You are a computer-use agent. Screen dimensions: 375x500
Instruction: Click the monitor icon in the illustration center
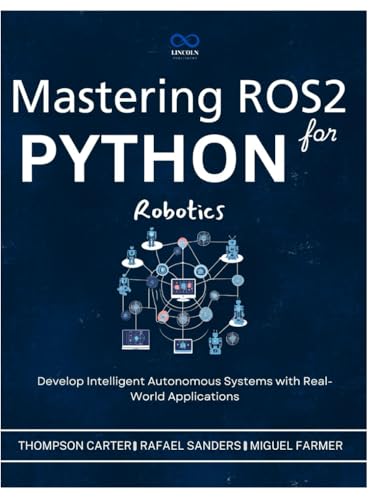(183, 290)
